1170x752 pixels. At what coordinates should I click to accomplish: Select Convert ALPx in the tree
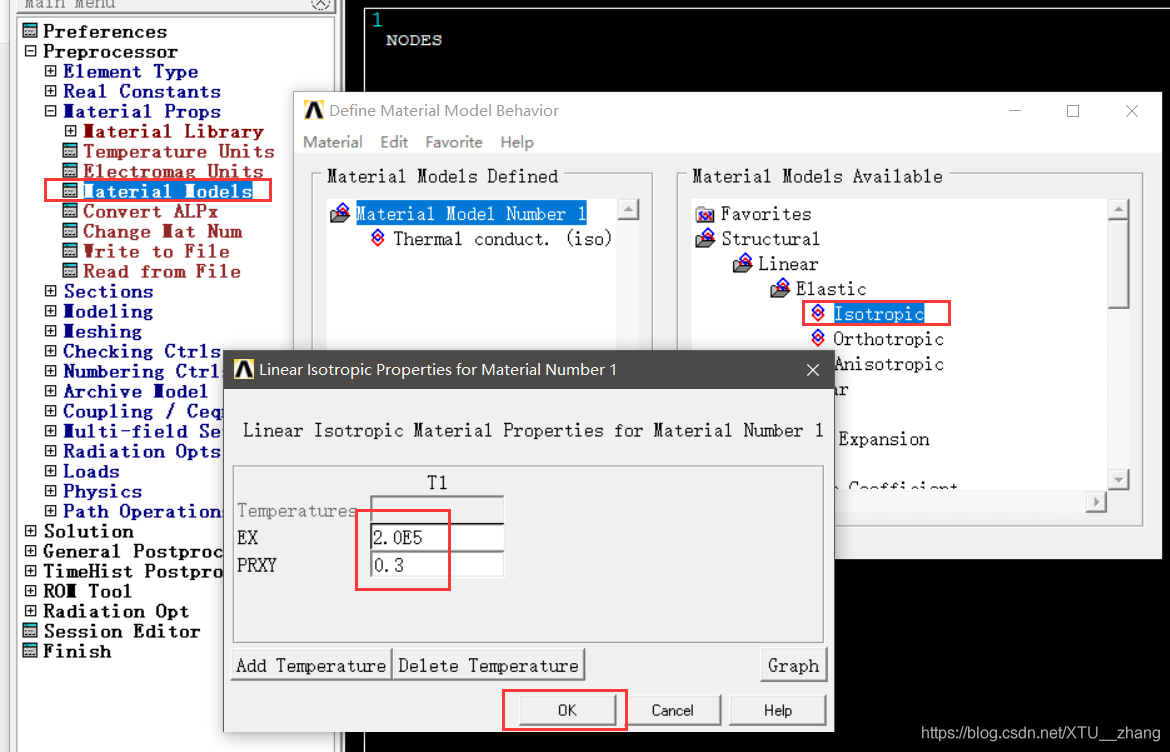(152, 211)
